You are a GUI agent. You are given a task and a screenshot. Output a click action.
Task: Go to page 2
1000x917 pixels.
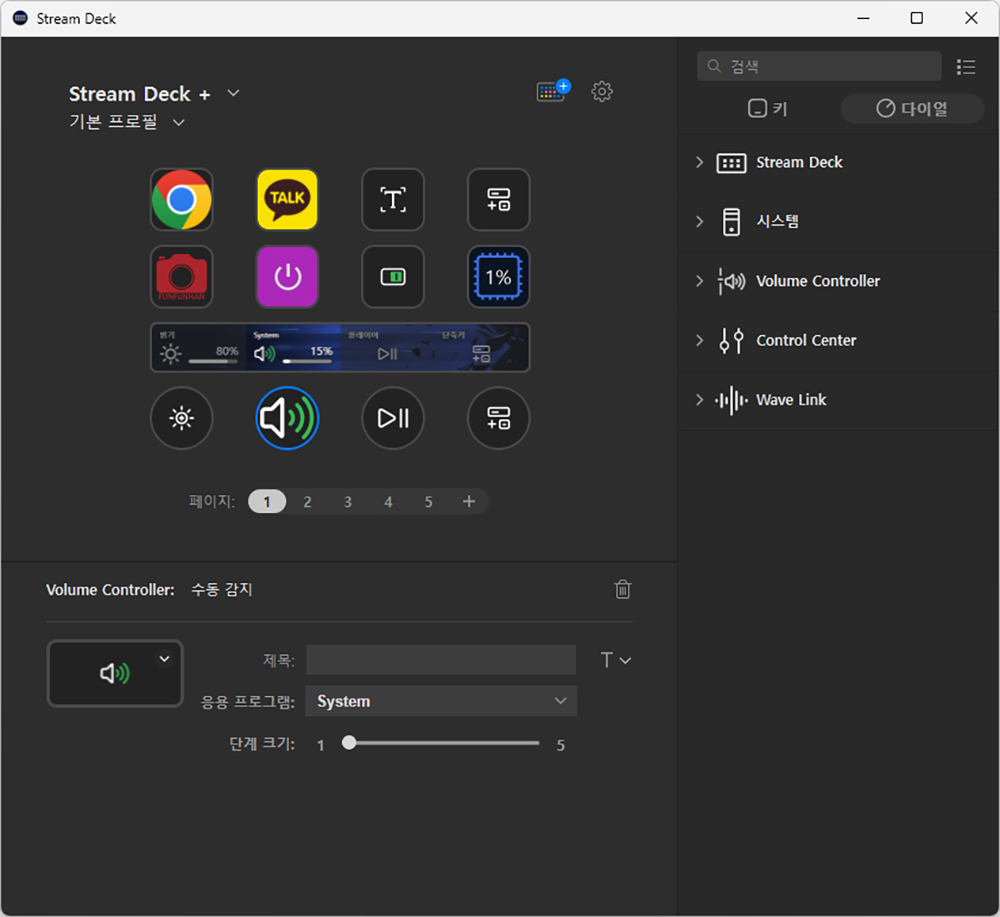[x=307, y=502]
